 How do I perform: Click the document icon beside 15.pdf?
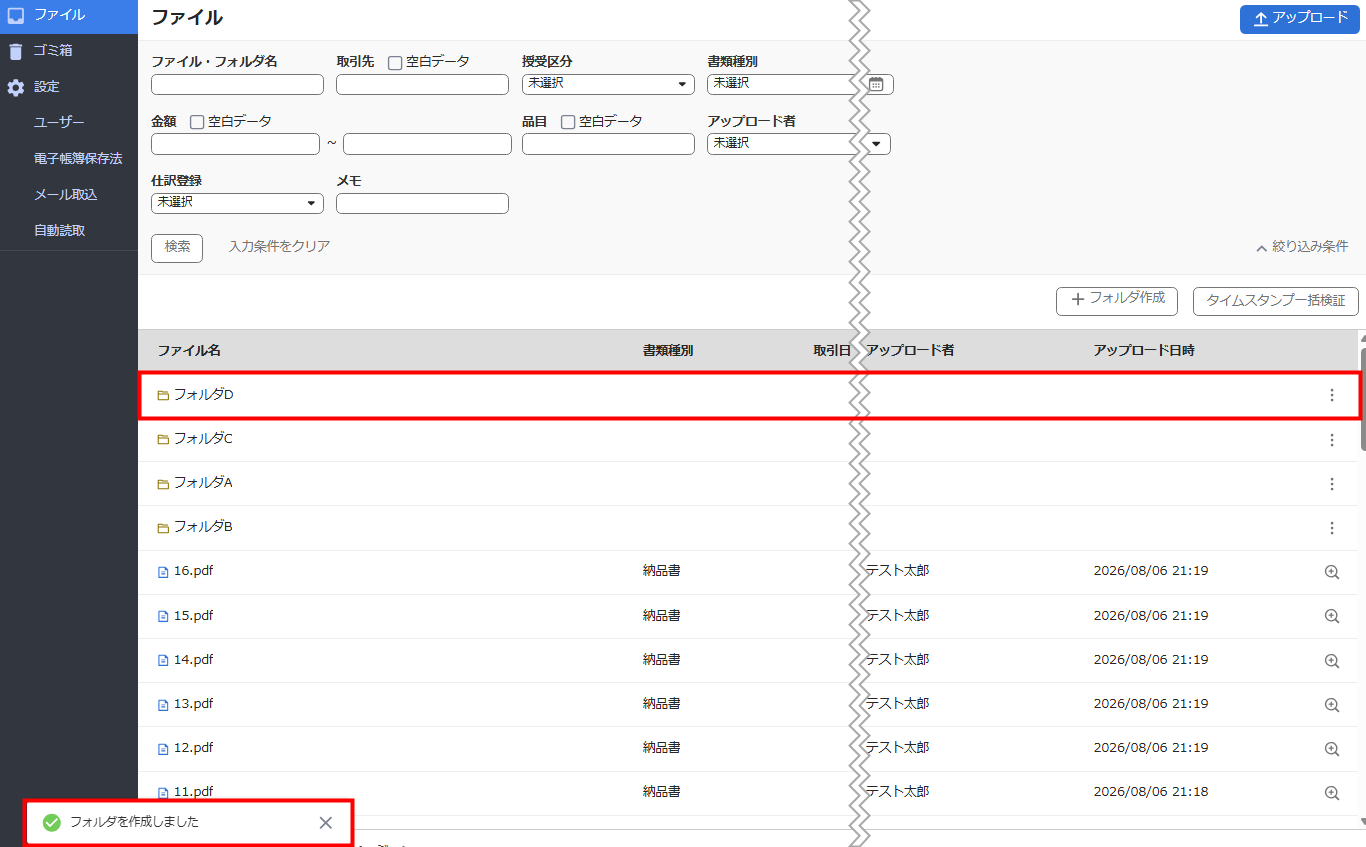[x=163, y=616]
